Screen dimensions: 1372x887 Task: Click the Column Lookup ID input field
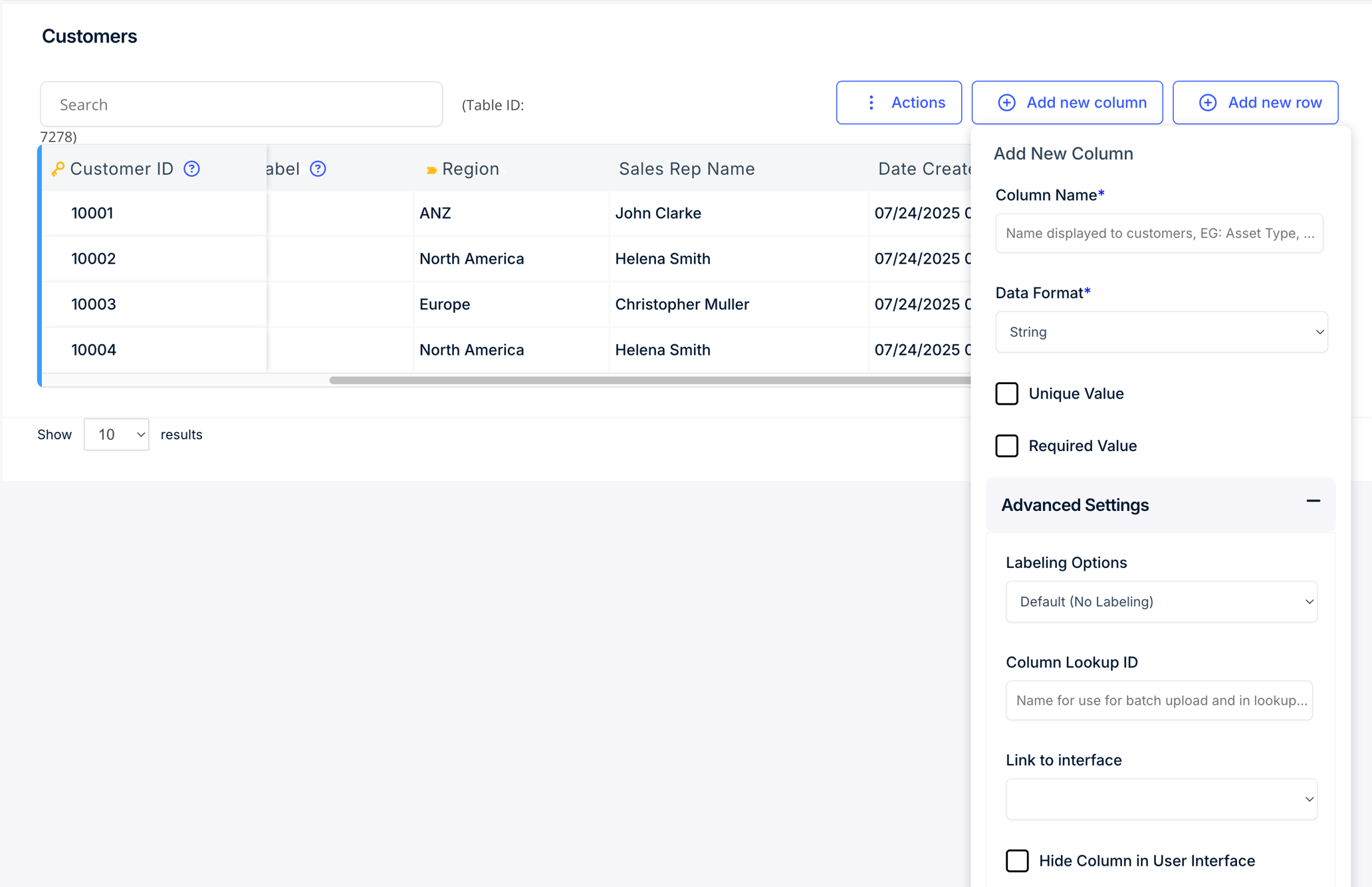coord(1159,700)
